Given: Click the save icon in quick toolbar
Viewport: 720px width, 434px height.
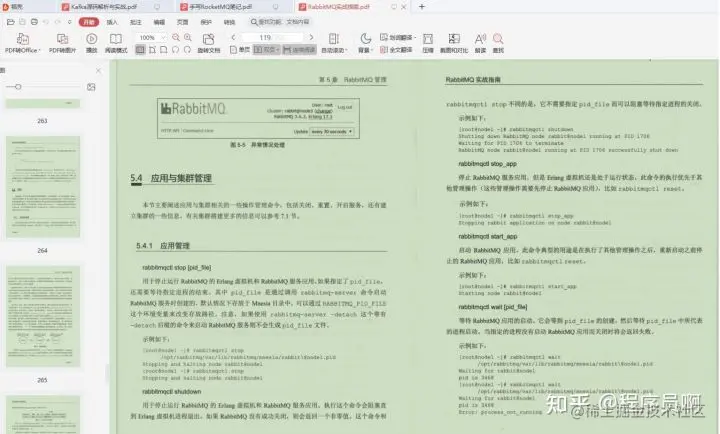Looking at the screenshot, I should click(x=22, y=22).
